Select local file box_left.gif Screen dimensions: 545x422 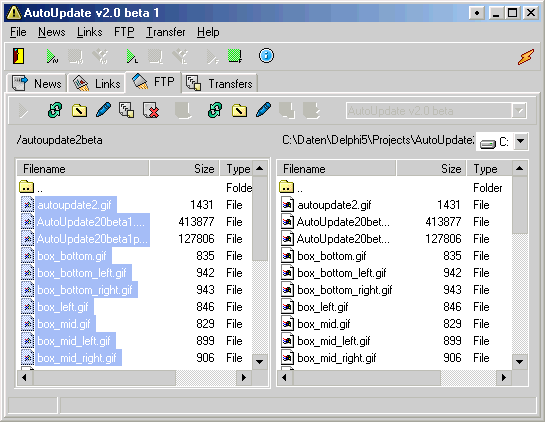click(323, 307)
